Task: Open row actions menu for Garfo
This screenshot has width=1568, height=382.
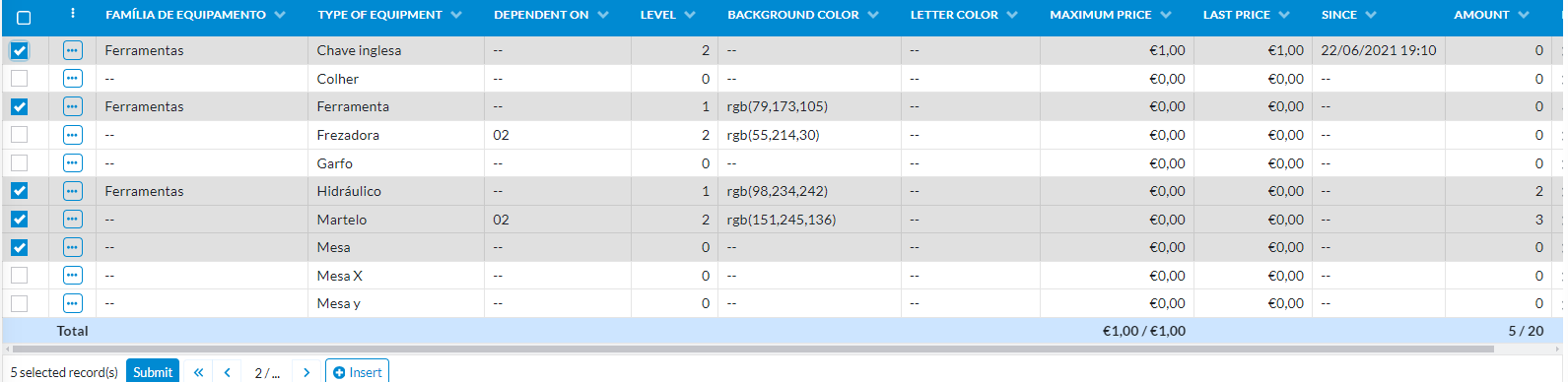Action: (72, 163)
